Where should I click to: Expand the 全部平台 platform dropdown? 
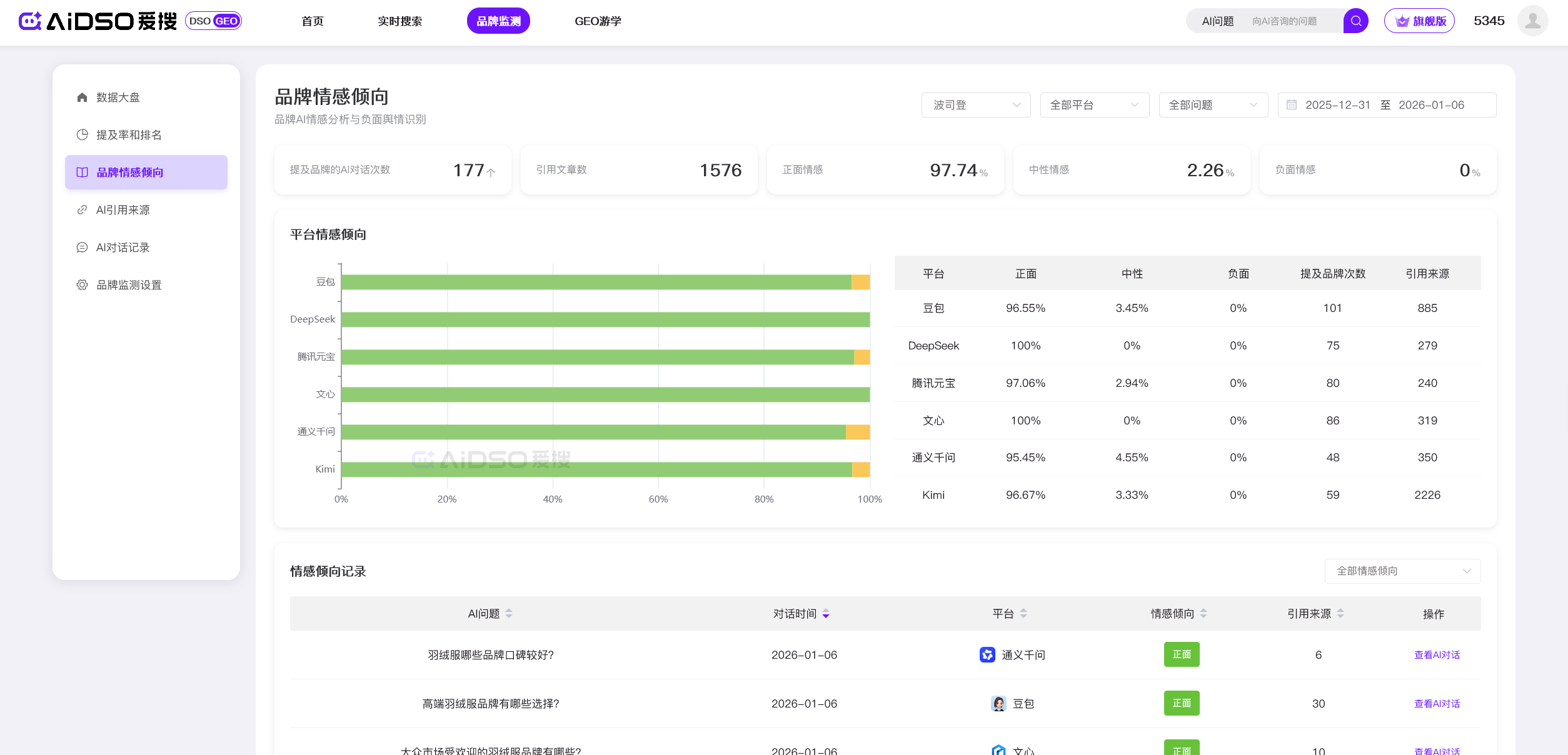click(x=1094, y=105)
